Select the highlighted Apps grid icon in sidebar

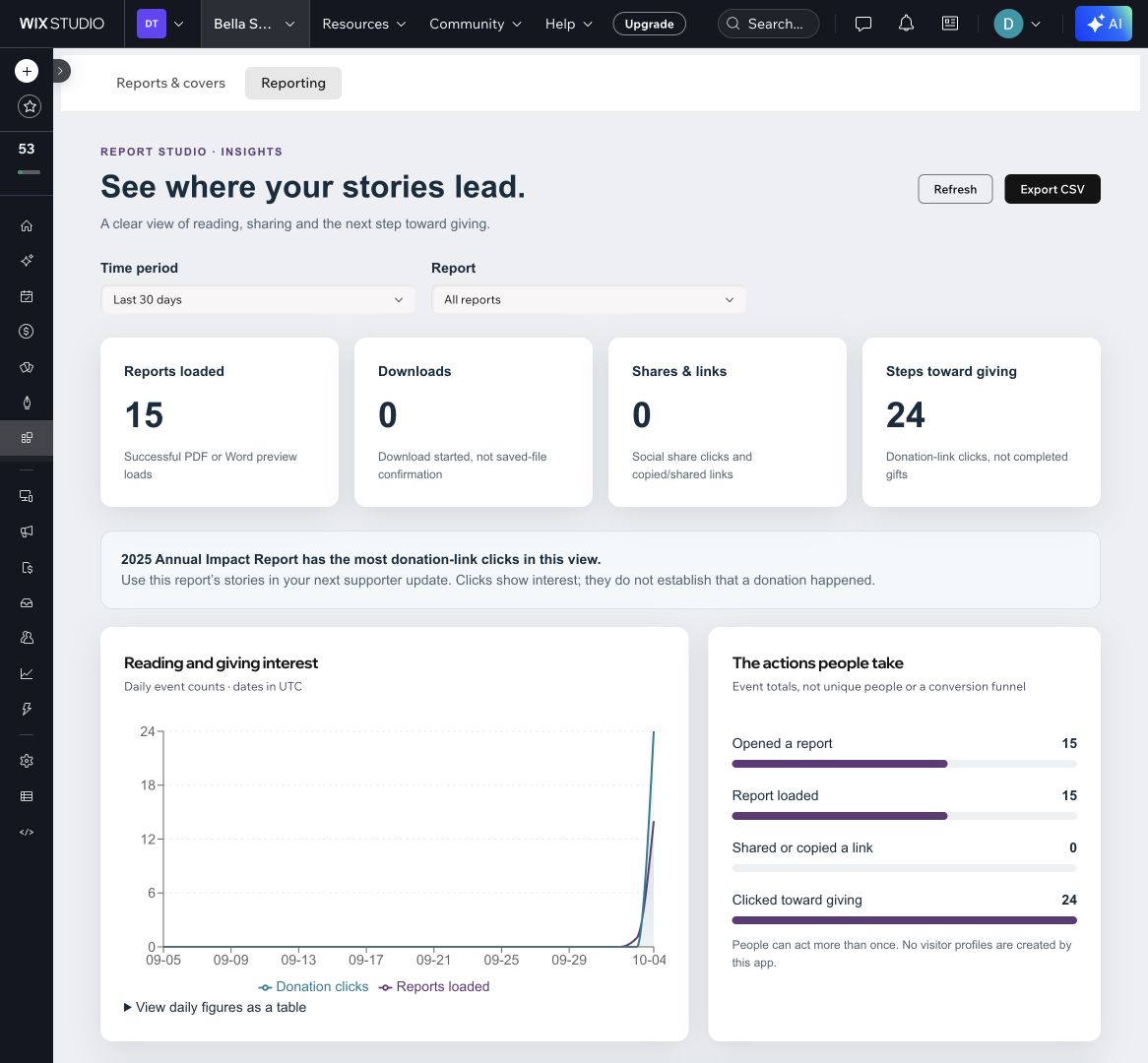tap(27, 438)
